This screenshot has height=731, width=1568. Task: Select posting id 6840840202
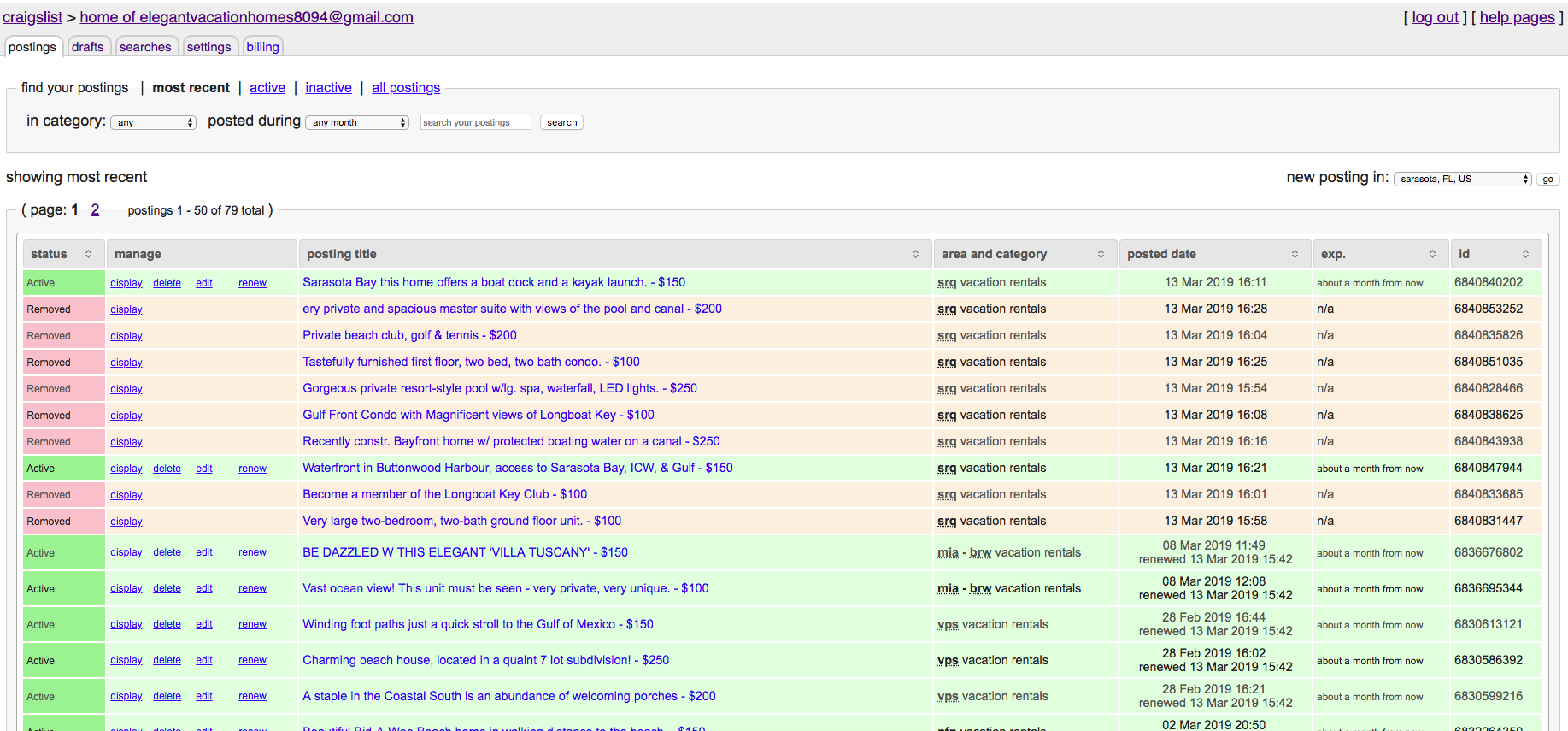click(1489, 282)
